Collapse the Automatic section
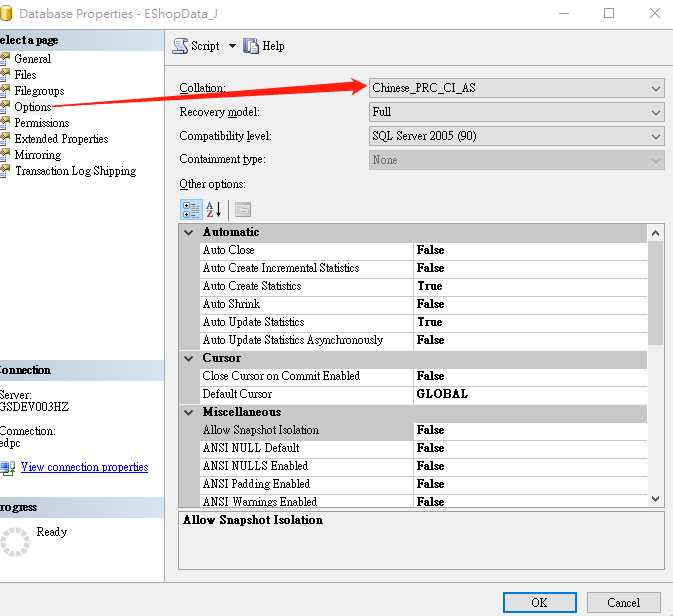673x616 pixels. [x=189, y=232]
